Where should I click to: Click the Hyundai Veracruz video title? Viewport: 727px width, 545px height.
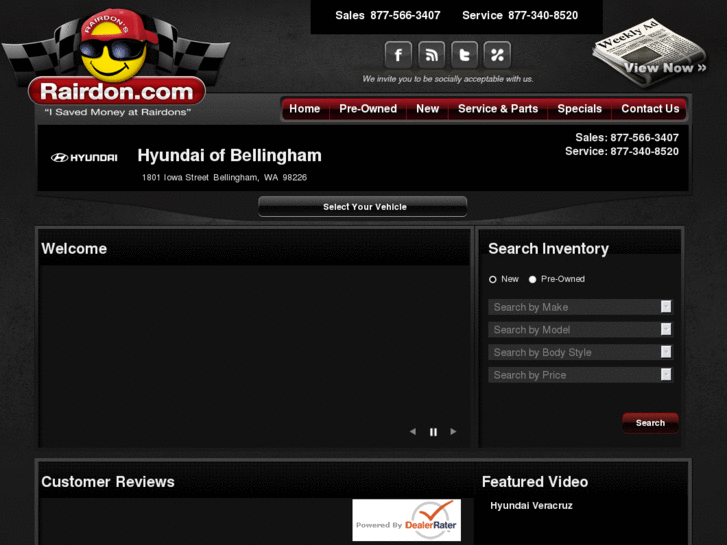(x=531, y=506)
